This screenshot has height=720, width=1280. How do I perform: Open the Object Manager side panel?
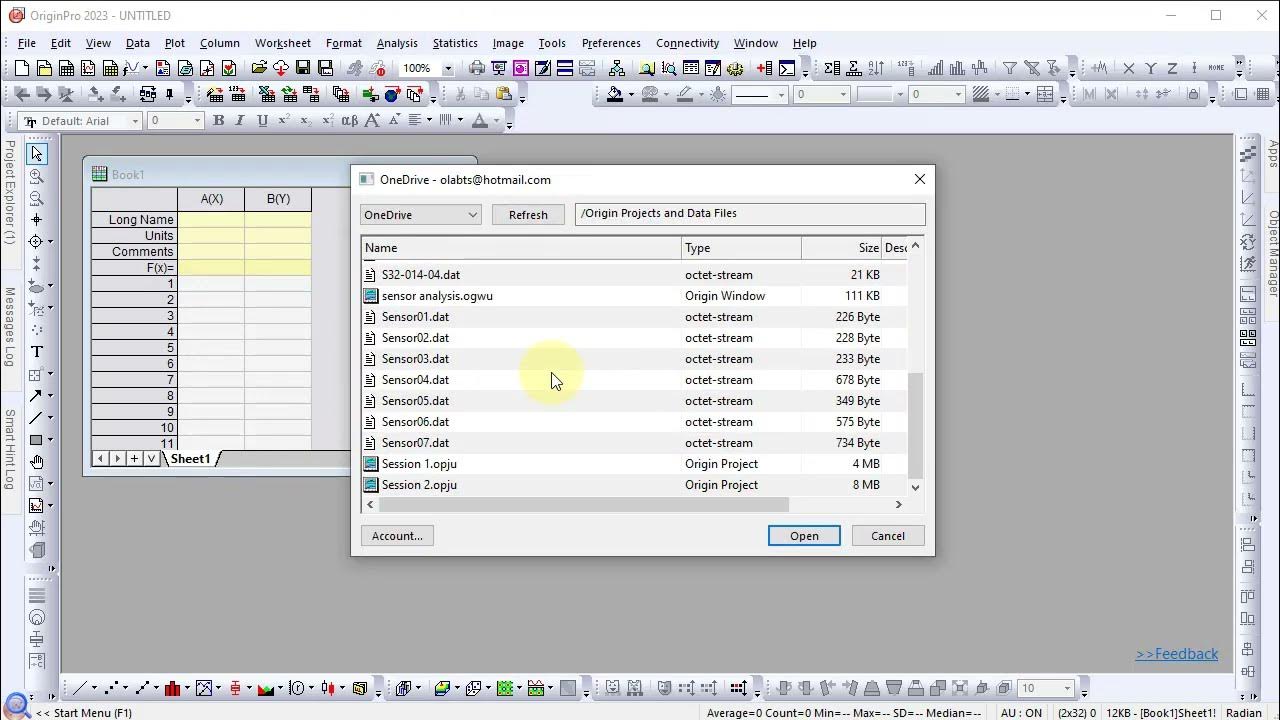point(1273,253)
